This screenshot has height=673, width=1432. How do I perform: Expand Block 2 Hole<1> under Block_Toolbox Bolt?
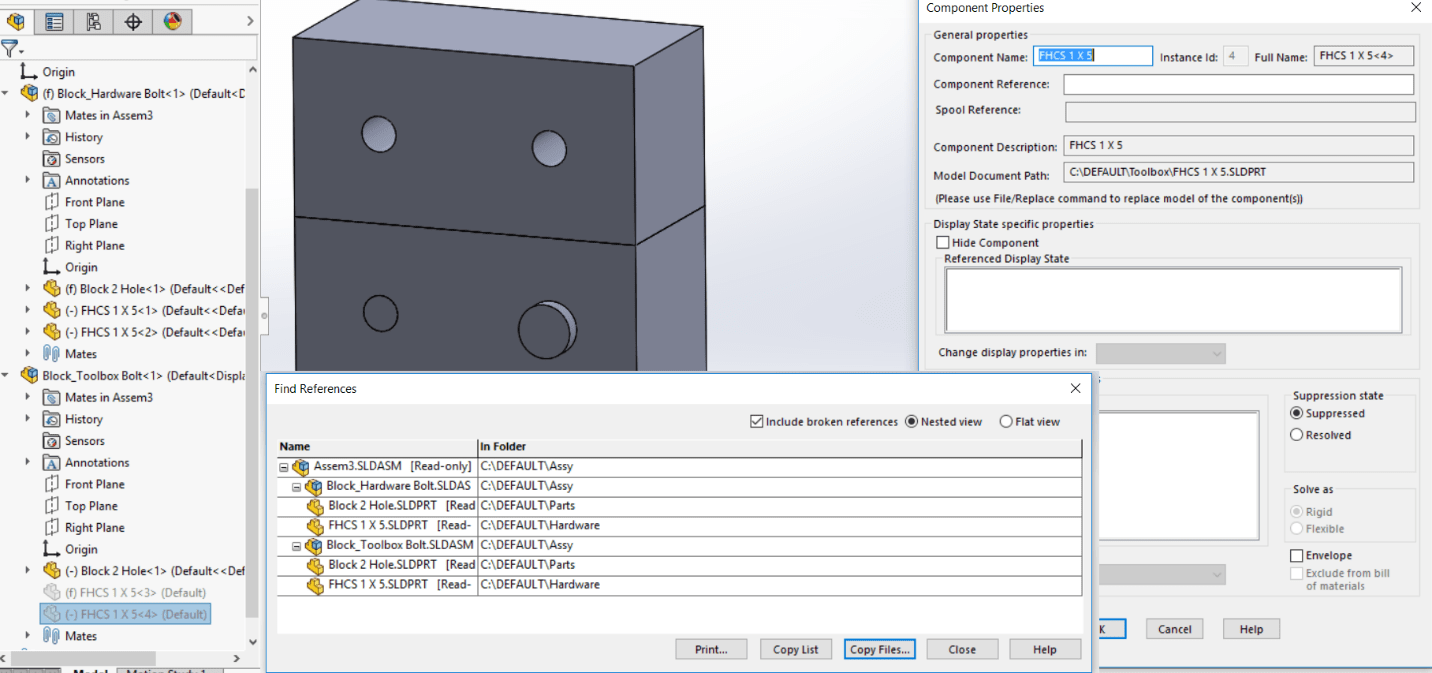pyautogui.click(x=28, y=571)
